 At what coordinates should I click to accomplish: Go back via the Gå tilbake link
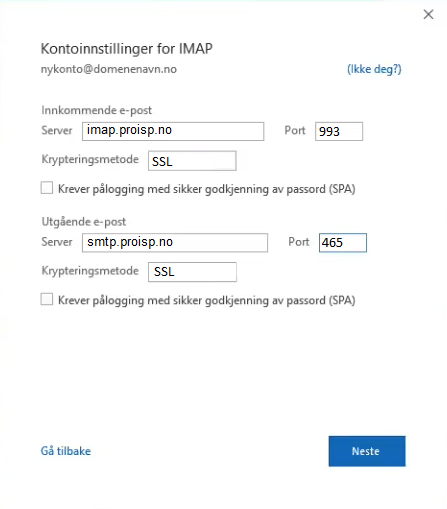[66, 451]
